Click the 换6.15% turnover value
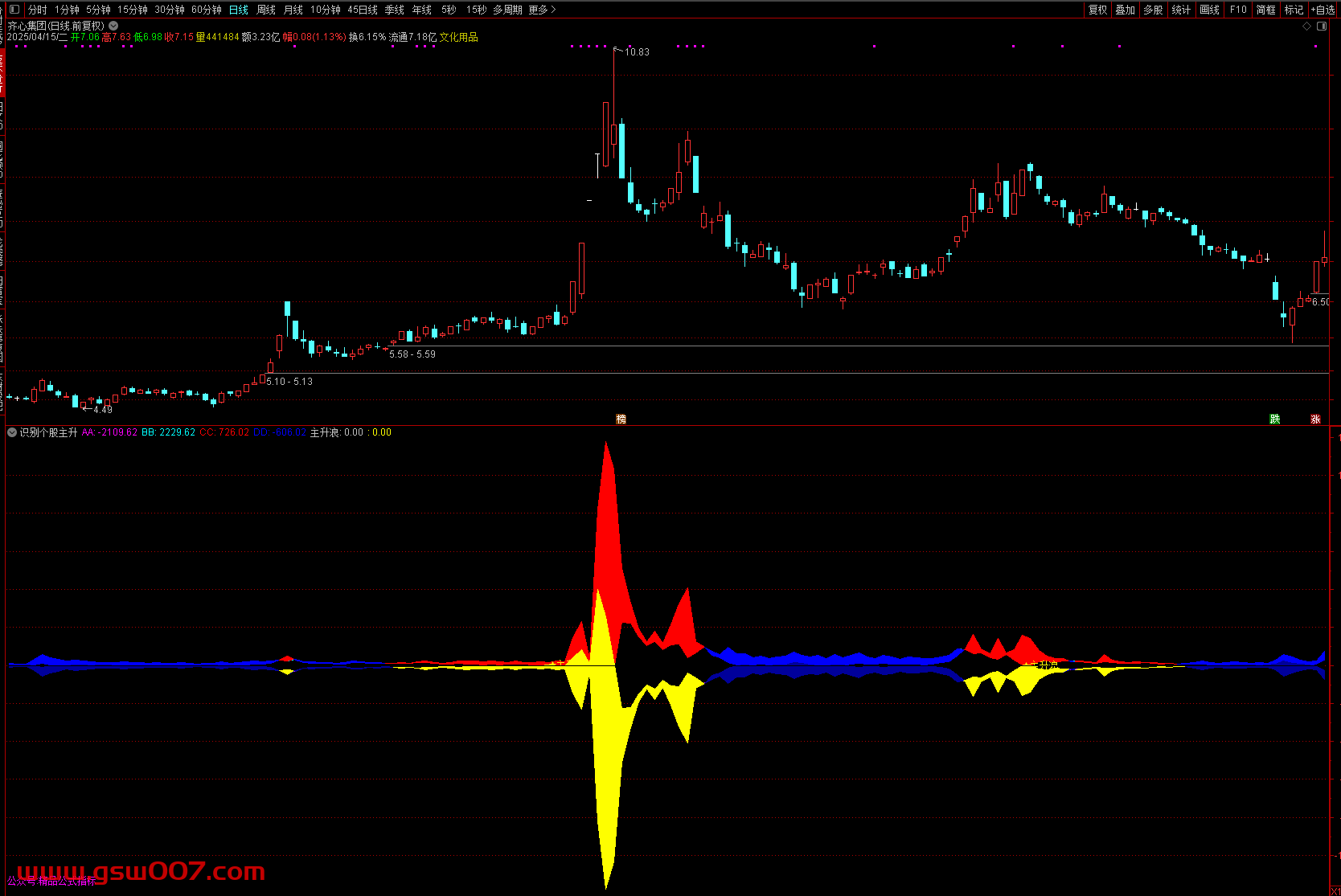1341x896 pixels. [x=367, y=37]
